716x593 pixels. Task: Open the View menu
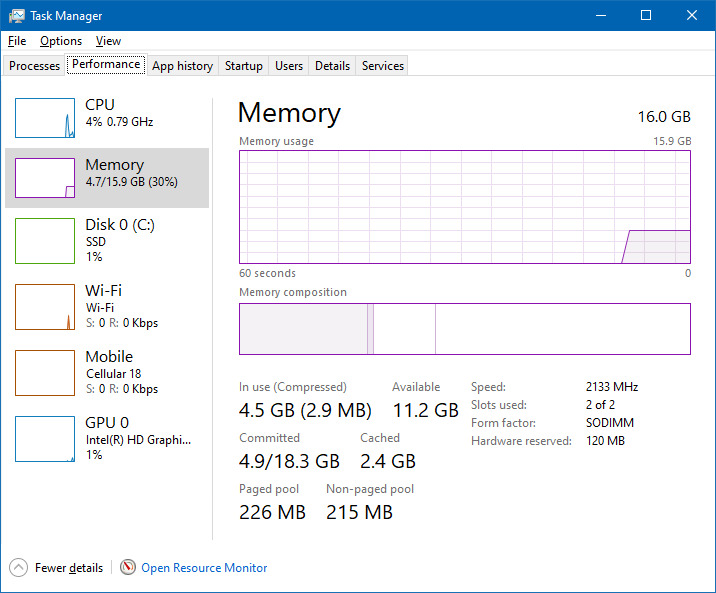coord(108,41)
